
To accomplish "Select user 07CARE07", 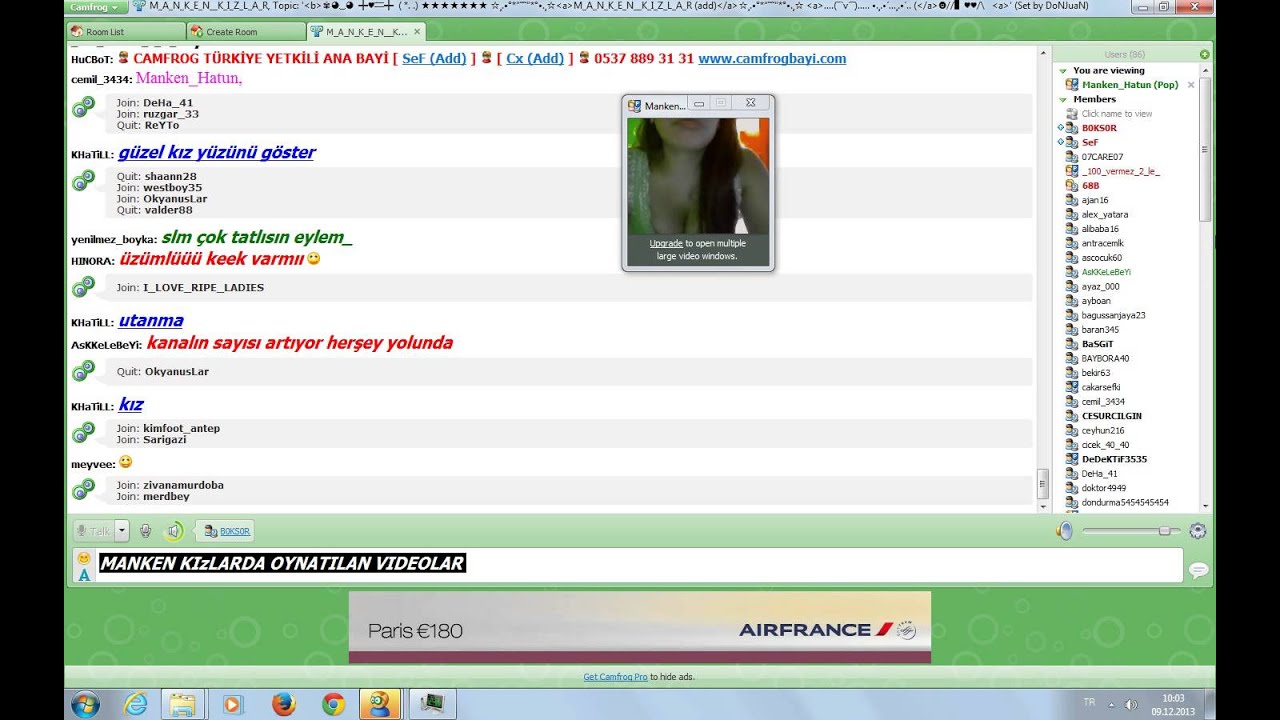I will (1102, 157).
